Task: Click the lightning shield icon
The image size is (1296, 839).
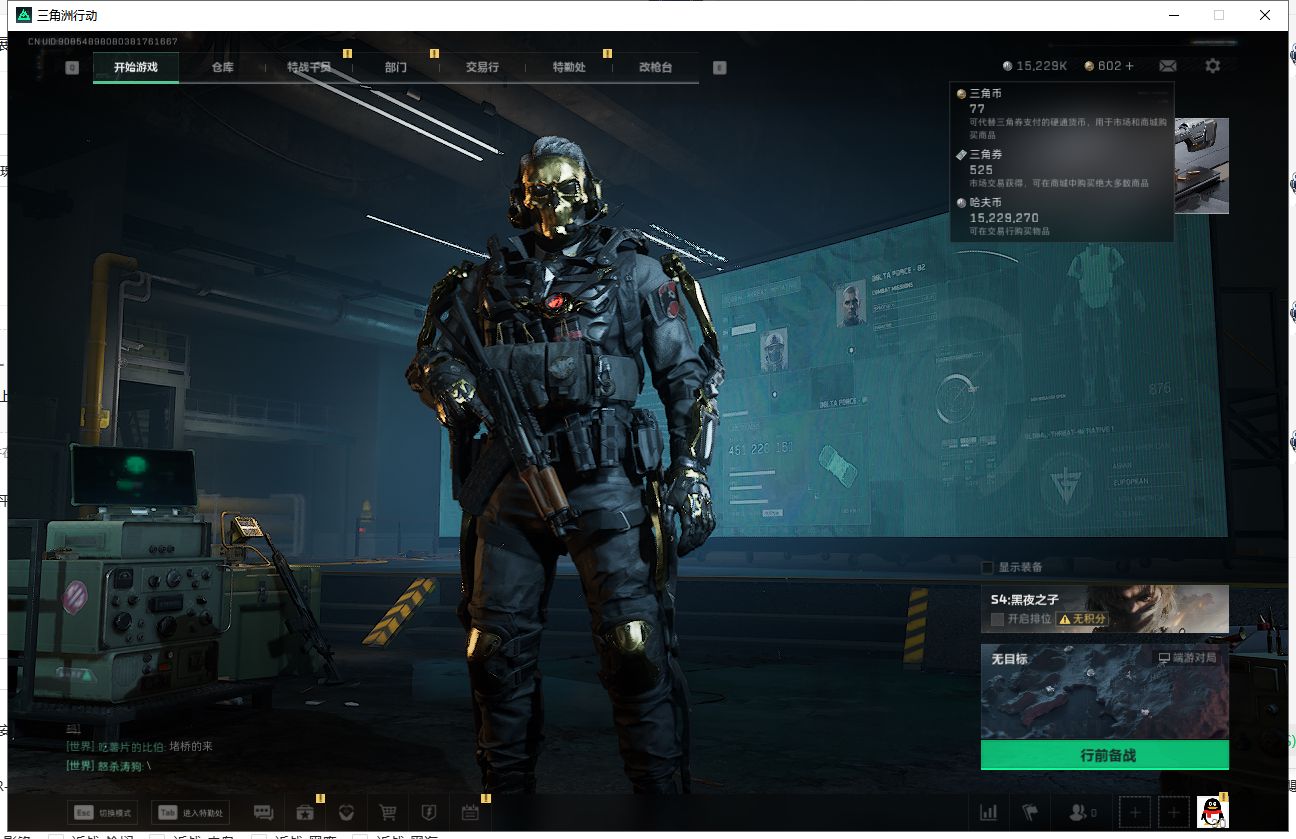Action: tap(428, 813)
